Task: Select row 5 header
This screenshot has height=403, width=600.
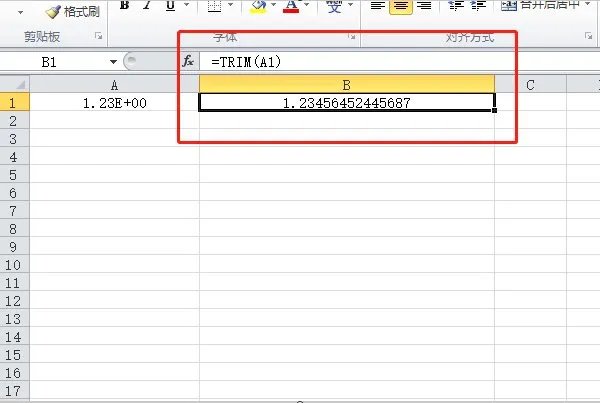Action: (x=14, y=175)
